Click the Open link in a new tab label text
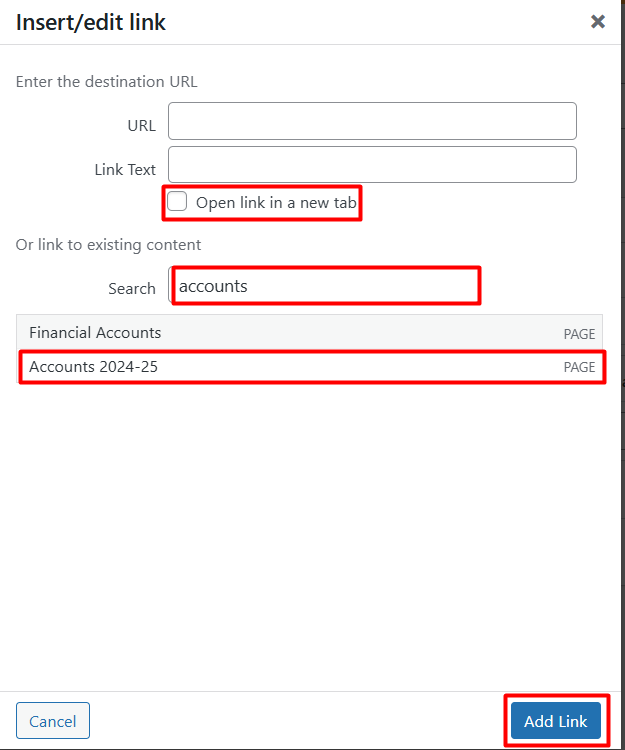The width and height of the screenshot is (625, 750). [276, 203]
